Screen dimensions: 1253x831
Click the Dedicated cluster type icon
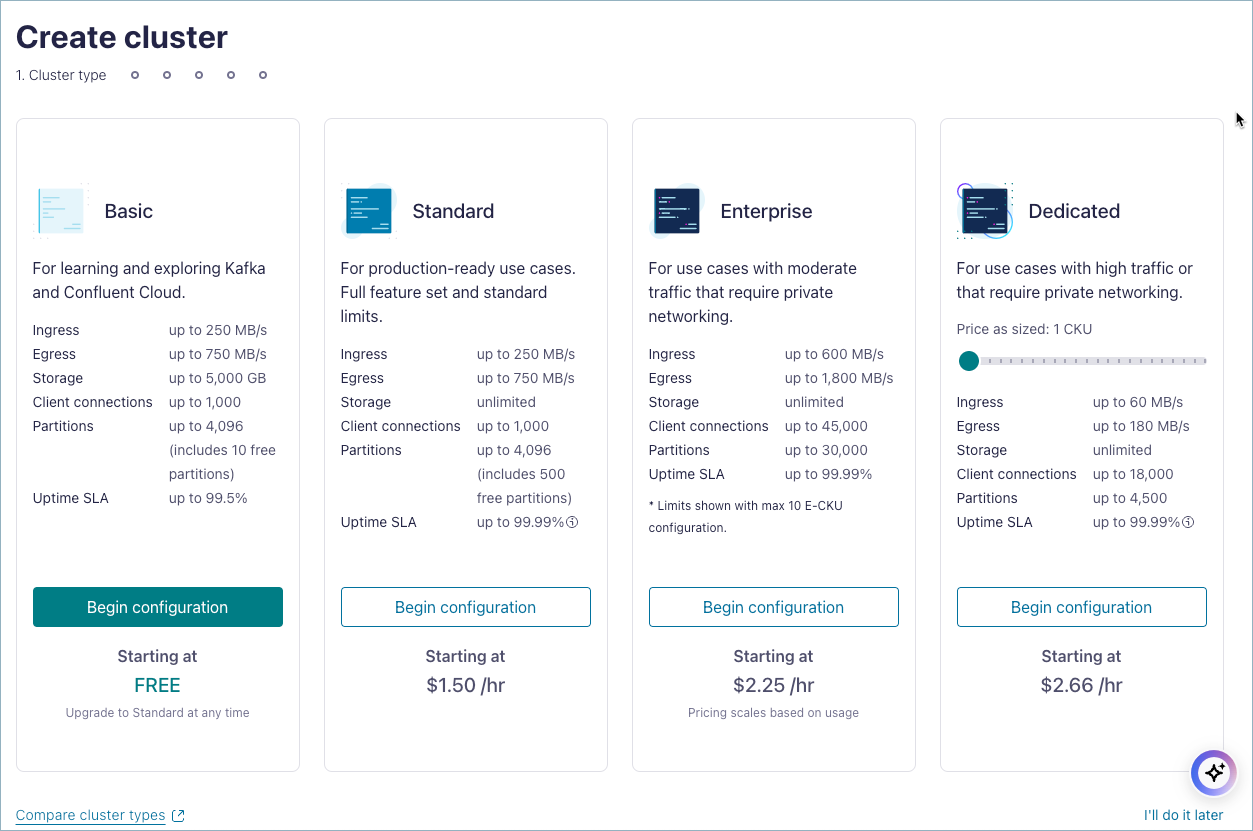[x=984, y=210]
